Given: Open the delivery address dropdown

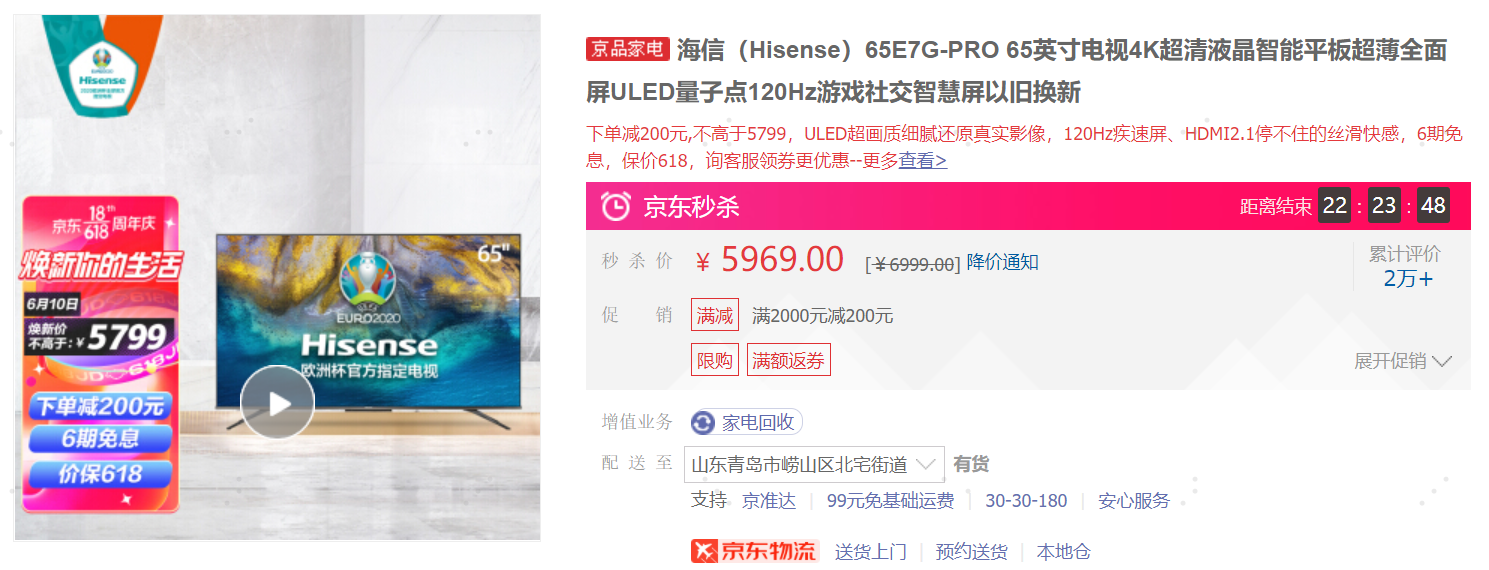Looking at the screenshot, I should (814, 464).
